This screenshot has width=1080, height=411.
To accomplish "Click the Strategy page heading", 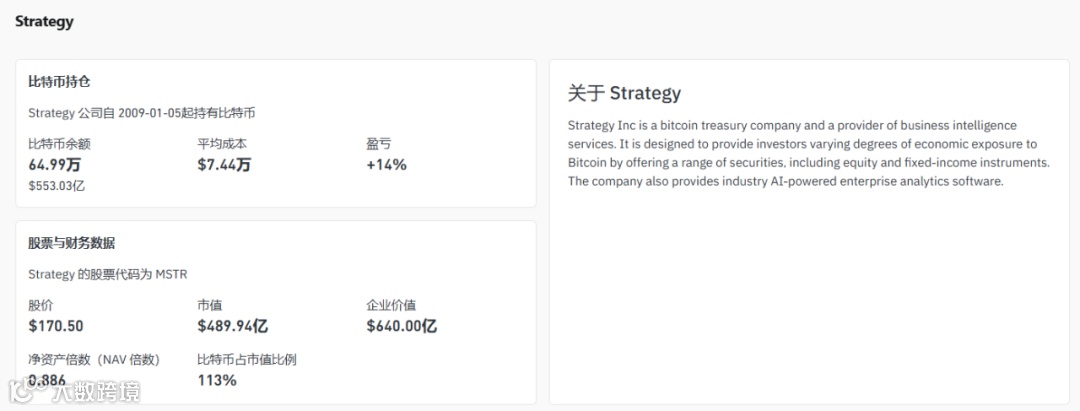I will [44, 21].
